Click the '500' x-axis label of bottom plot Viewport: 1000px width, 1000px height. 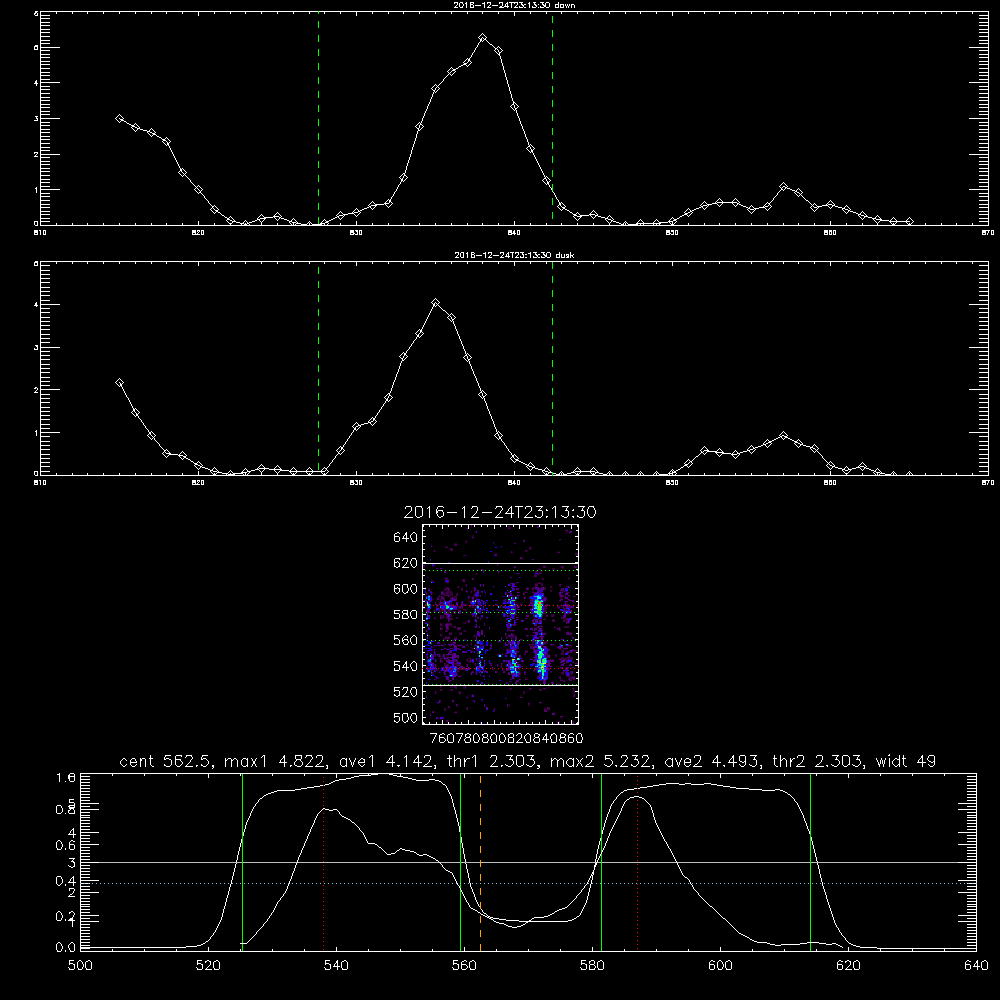[x=80, y=966]
